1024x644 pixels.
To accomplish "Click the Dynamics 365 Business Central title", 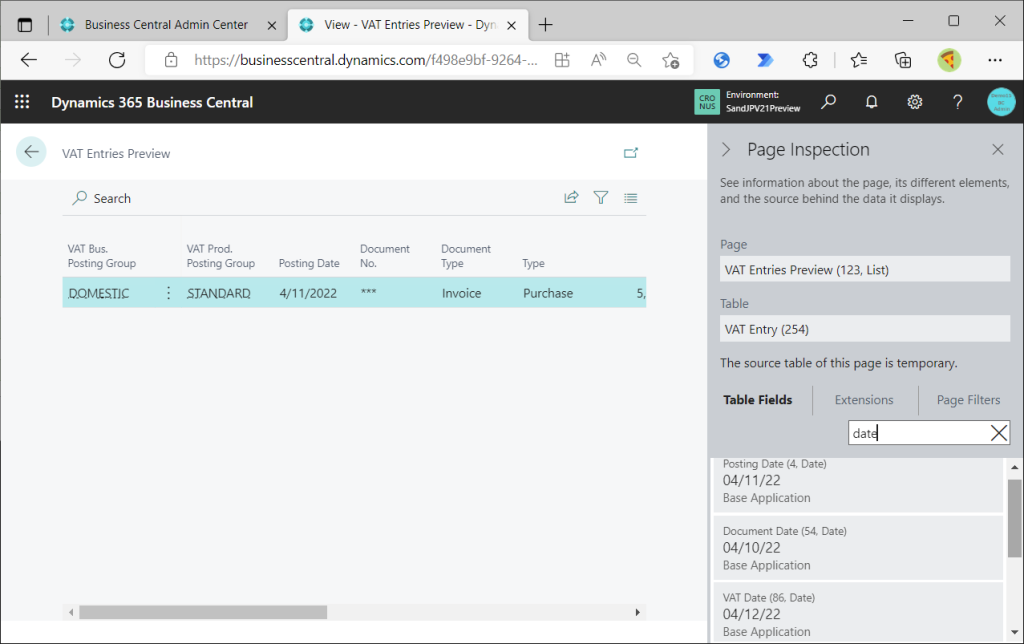I will click(152, 102).
